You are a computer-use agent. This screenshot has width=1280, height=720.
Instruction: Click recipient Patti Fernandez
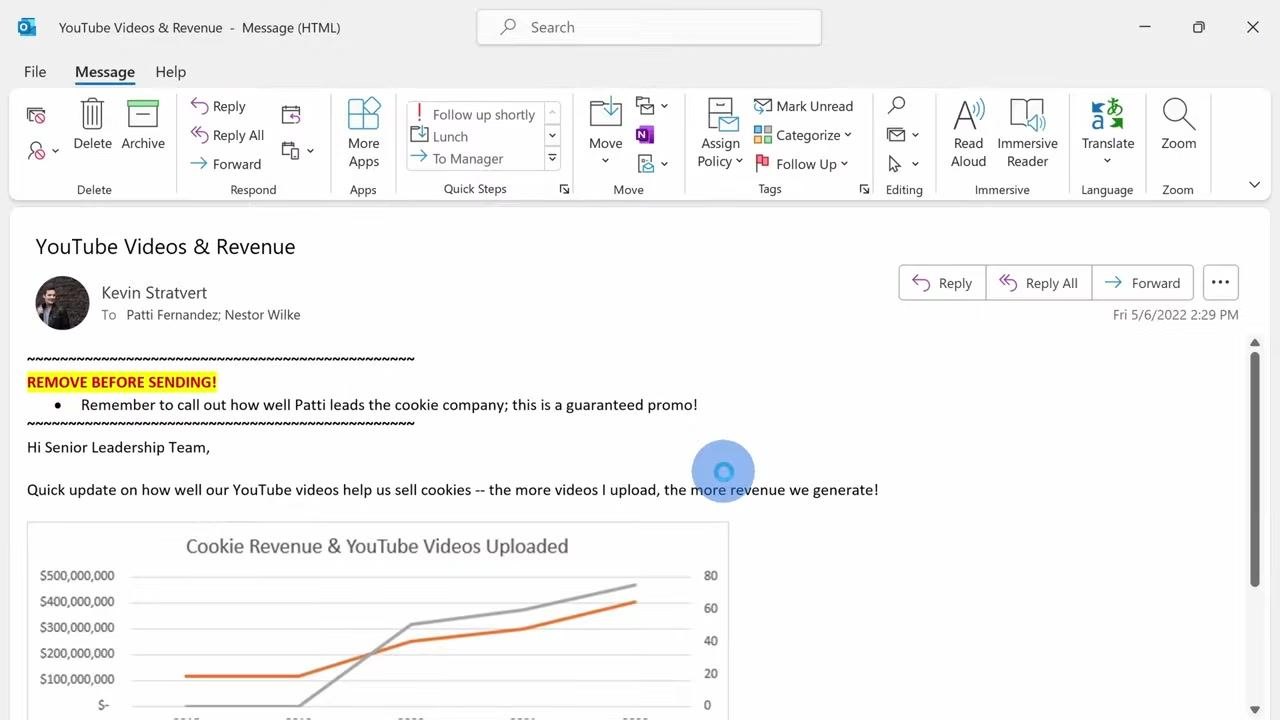click(x=172, y=315)
